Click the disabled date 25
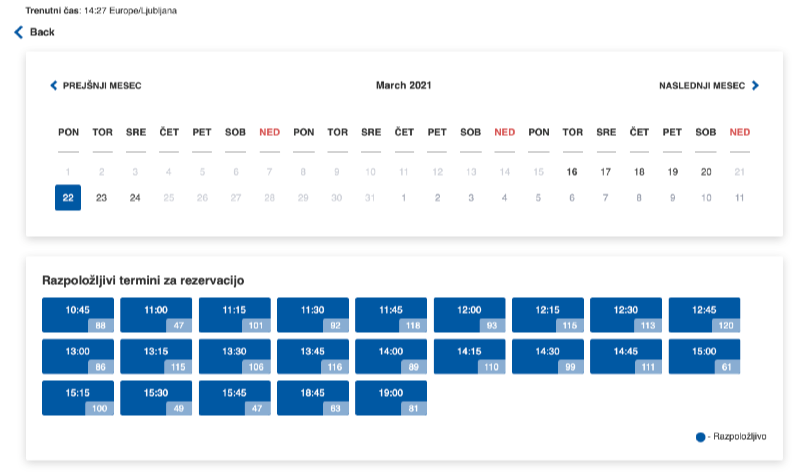 tap(168, 197)
